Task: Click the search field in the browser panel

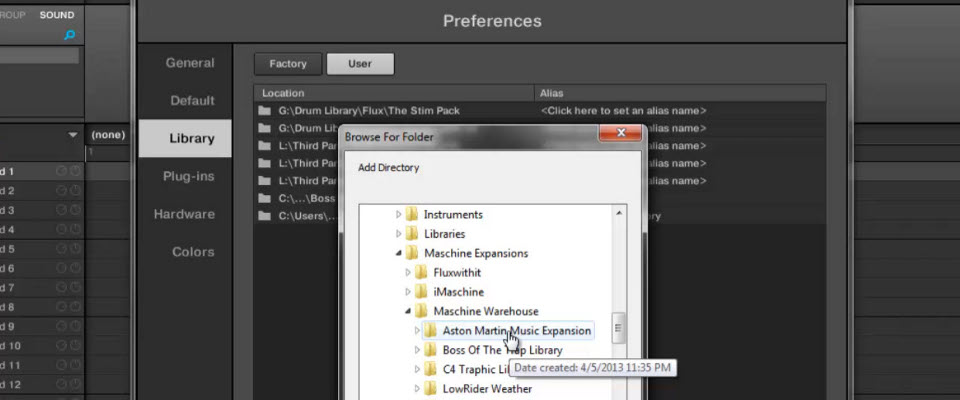Action: tap(39, 56)
